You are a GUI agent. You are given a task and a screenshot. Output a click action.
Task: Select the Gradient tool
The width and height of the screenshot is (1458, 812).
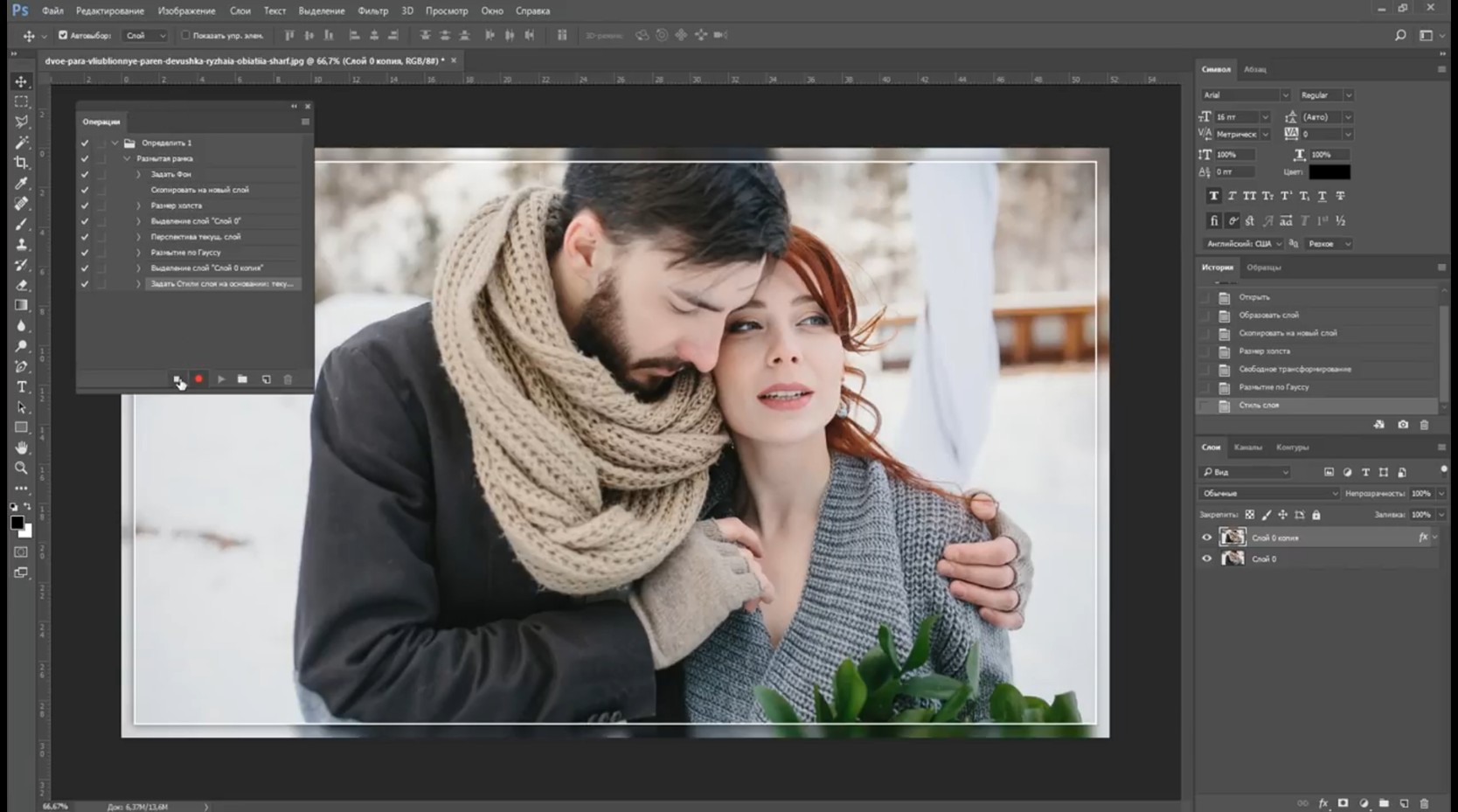click(21, 305)
